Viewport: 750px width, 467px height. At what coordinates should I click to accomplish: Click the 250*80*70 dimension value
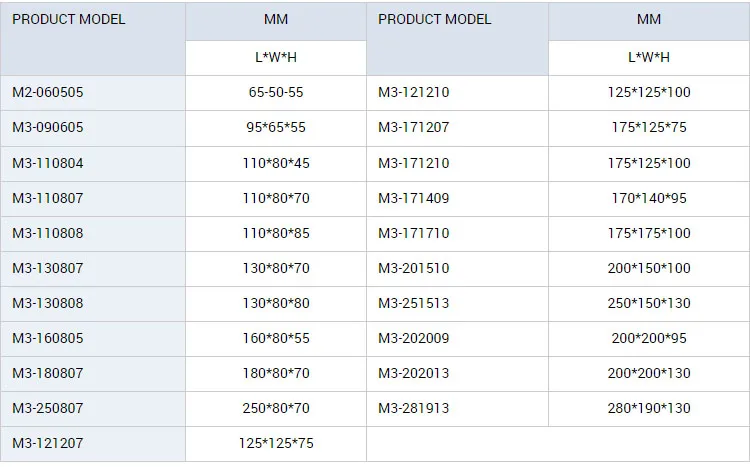276,408
